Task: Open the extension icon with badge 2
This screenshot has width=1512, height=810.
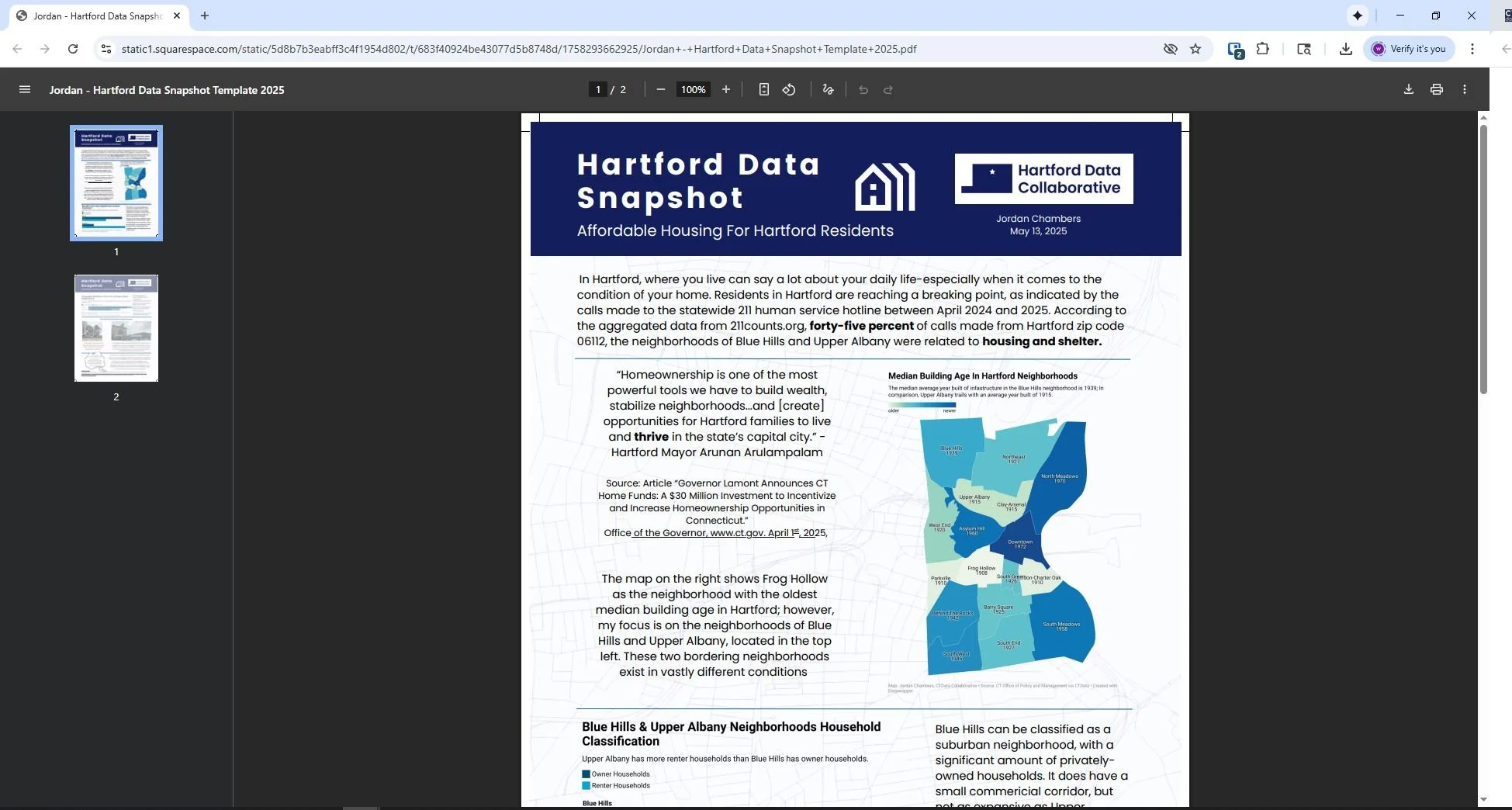Action: [1236, 50]
